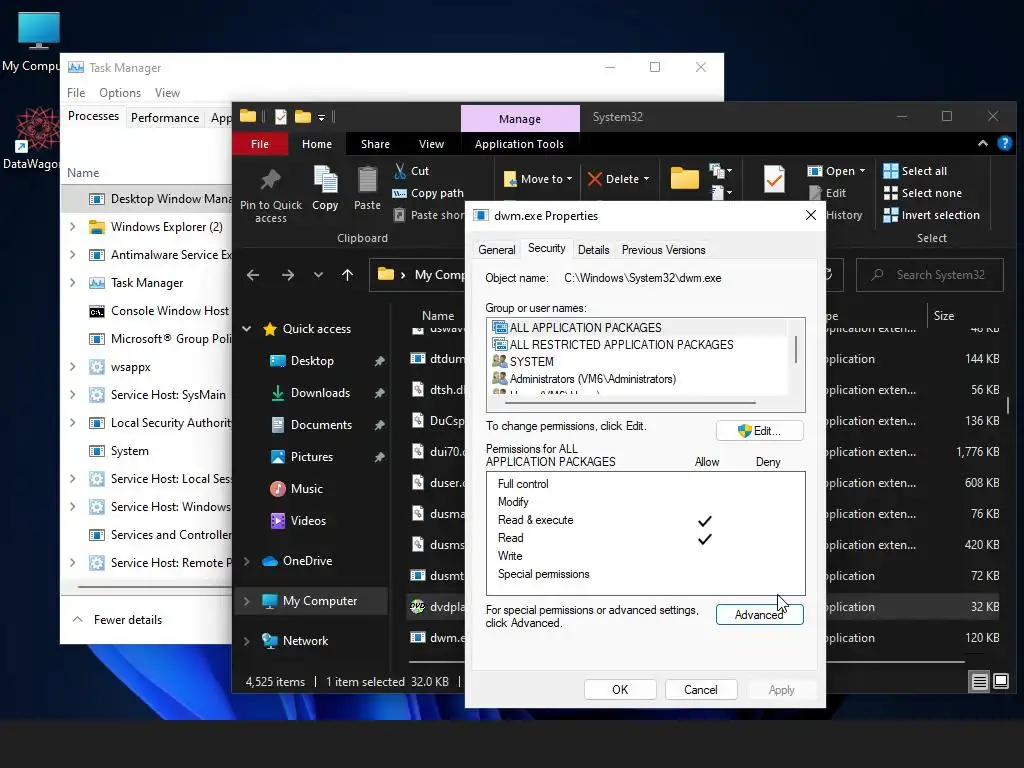Viewport: 1024px width, 768px height.
Task: Select Desktop Window Manager process row
Action: [x=148, y=199]
